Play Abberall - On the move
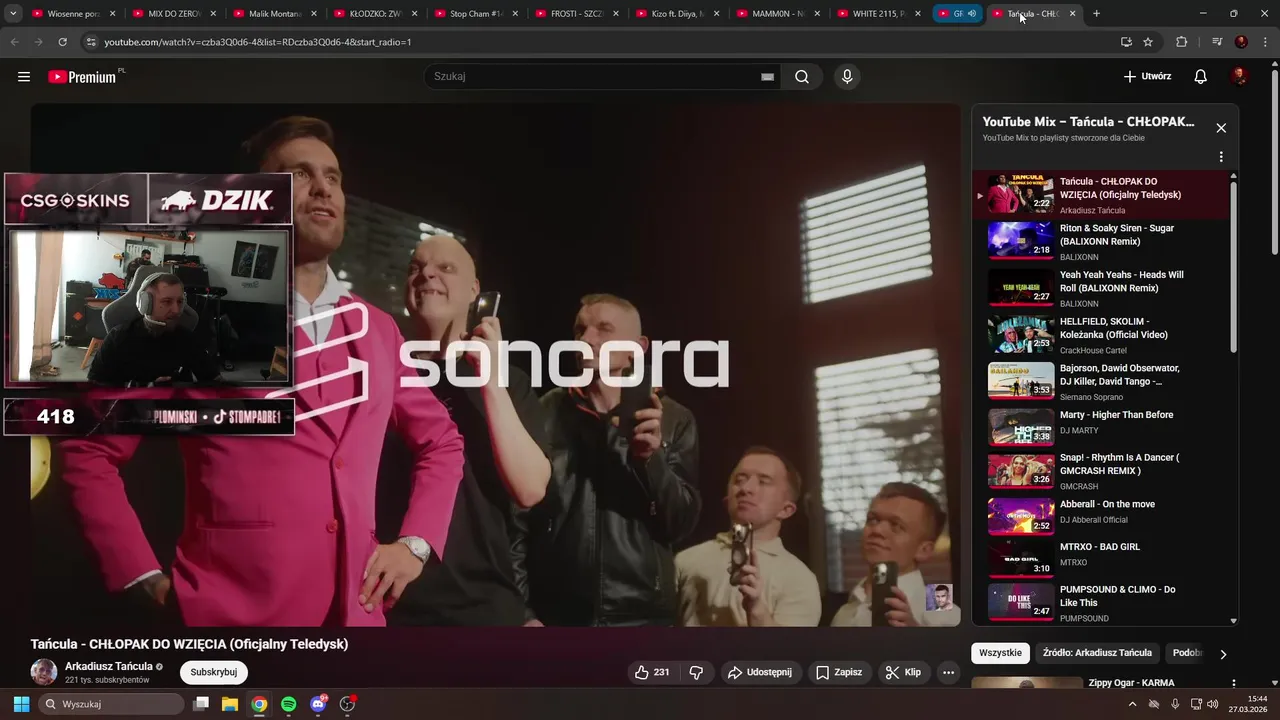Image resolution: width=1280 pixels, height=720 pixels. (1100, 514)
